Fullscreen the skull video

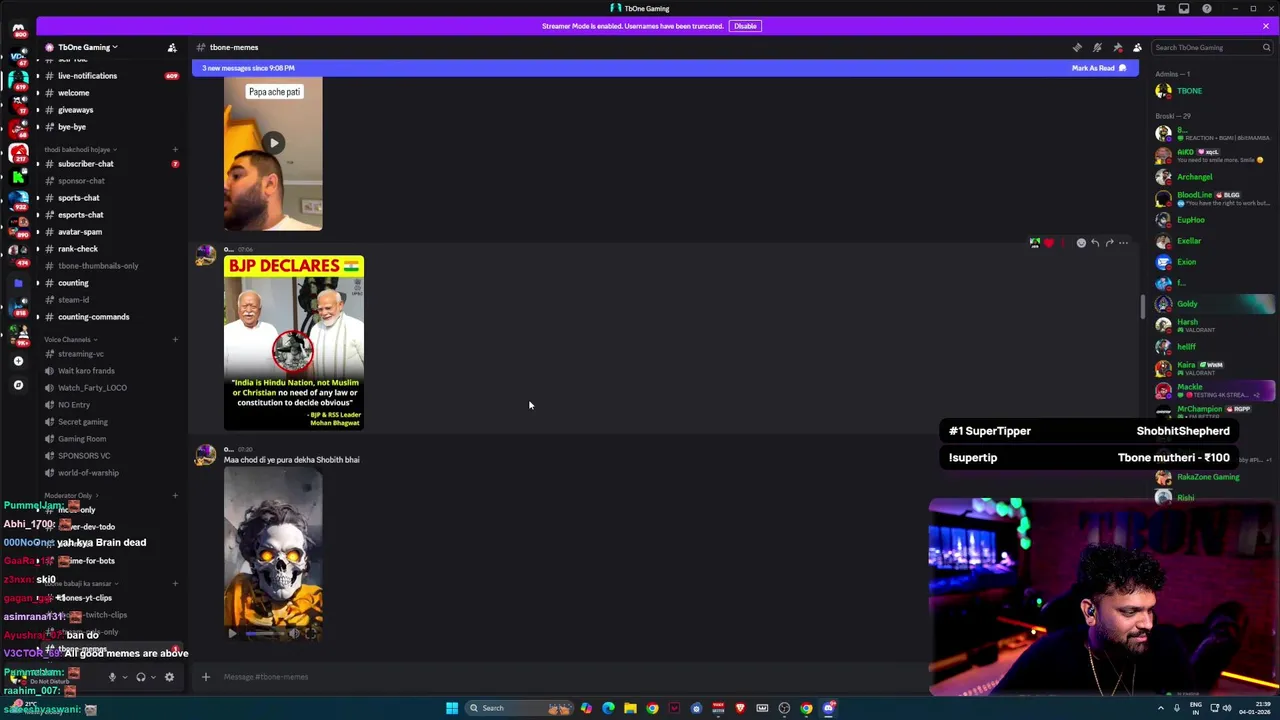pos(311,633)
